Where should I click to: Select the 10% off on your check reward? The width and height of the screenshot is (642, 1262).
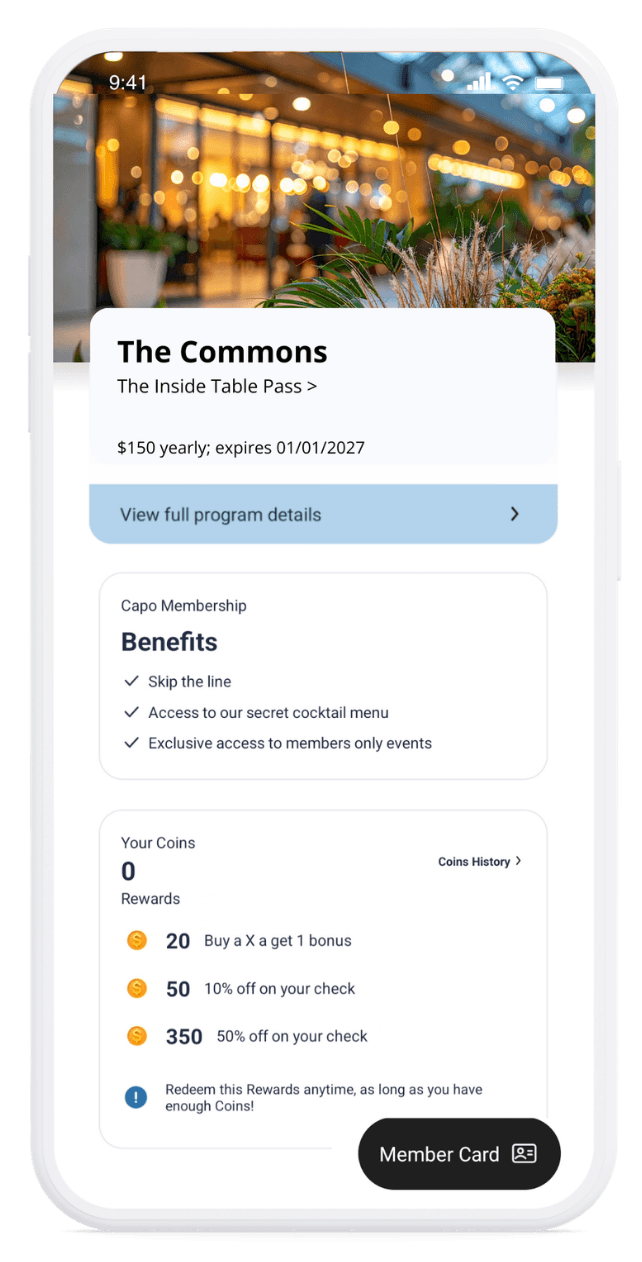click(279, 988)
